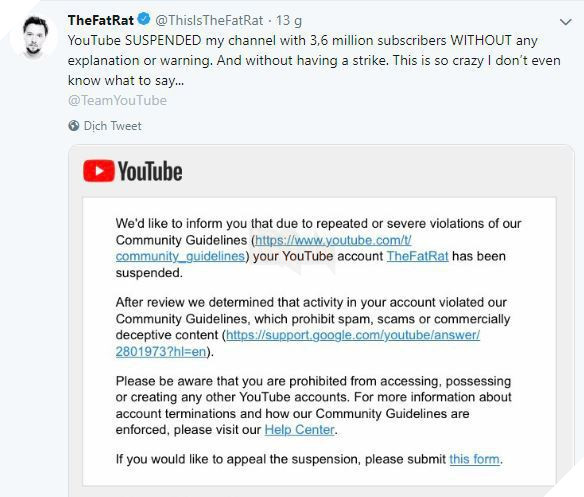Click the 13 g tweet timestamp
Viewport: 584px width, 497px height.
pos(289,20)
